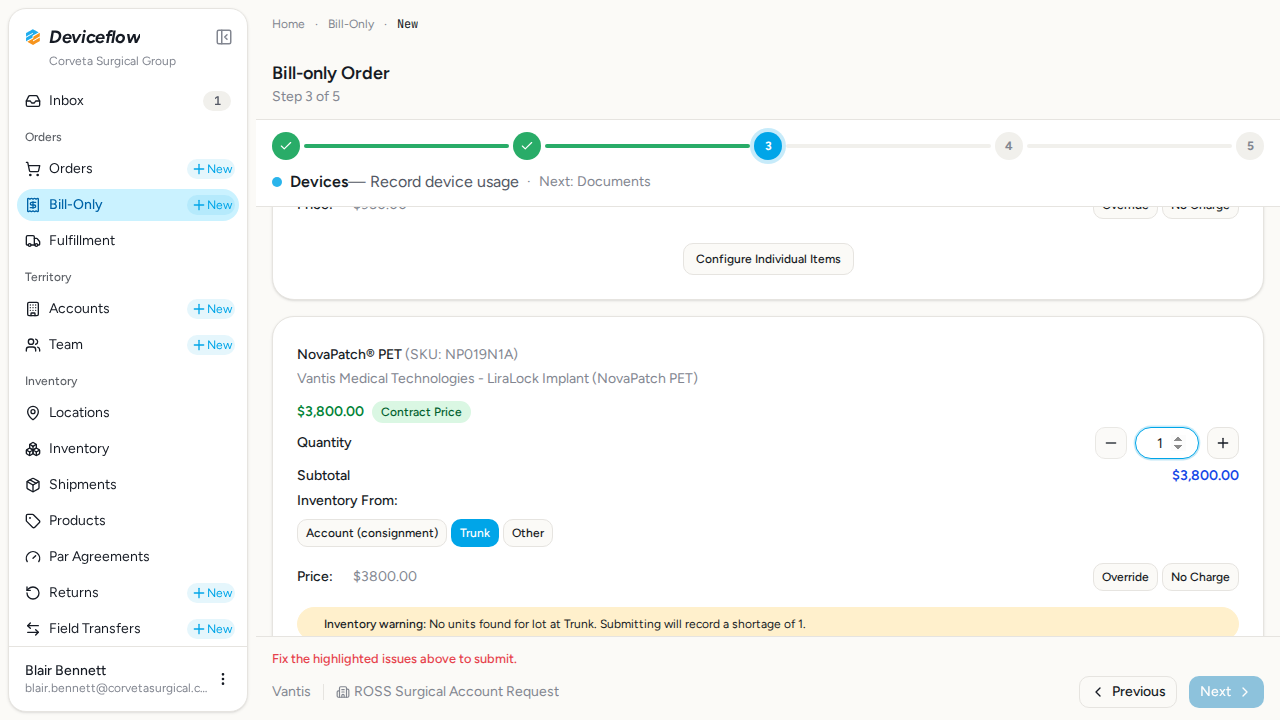Screen dimensions: 1280x720
Task: Open Par Agreements menu item
Action: [x=128, y=557]
